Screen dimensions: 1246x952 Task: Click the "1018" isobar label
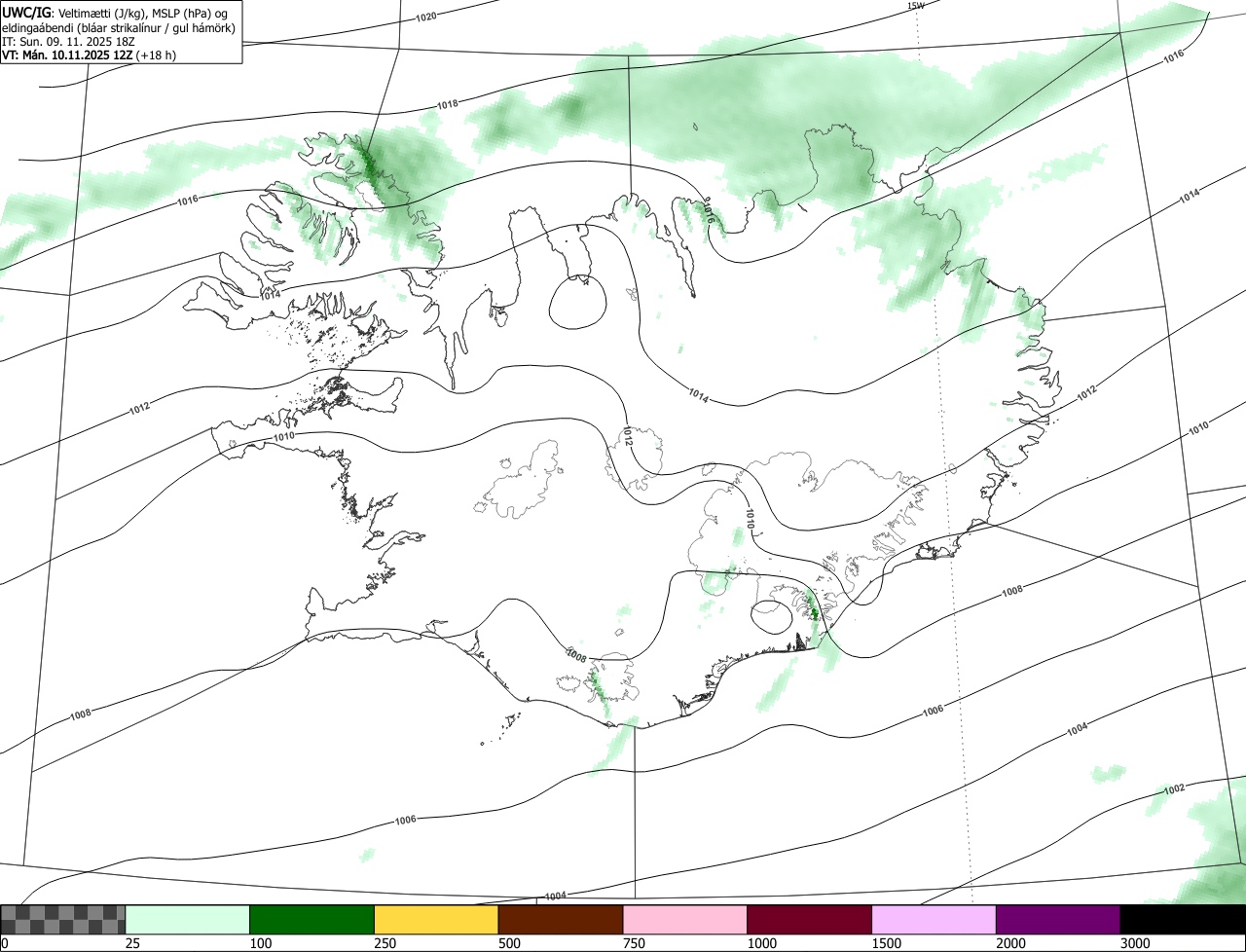448,104
